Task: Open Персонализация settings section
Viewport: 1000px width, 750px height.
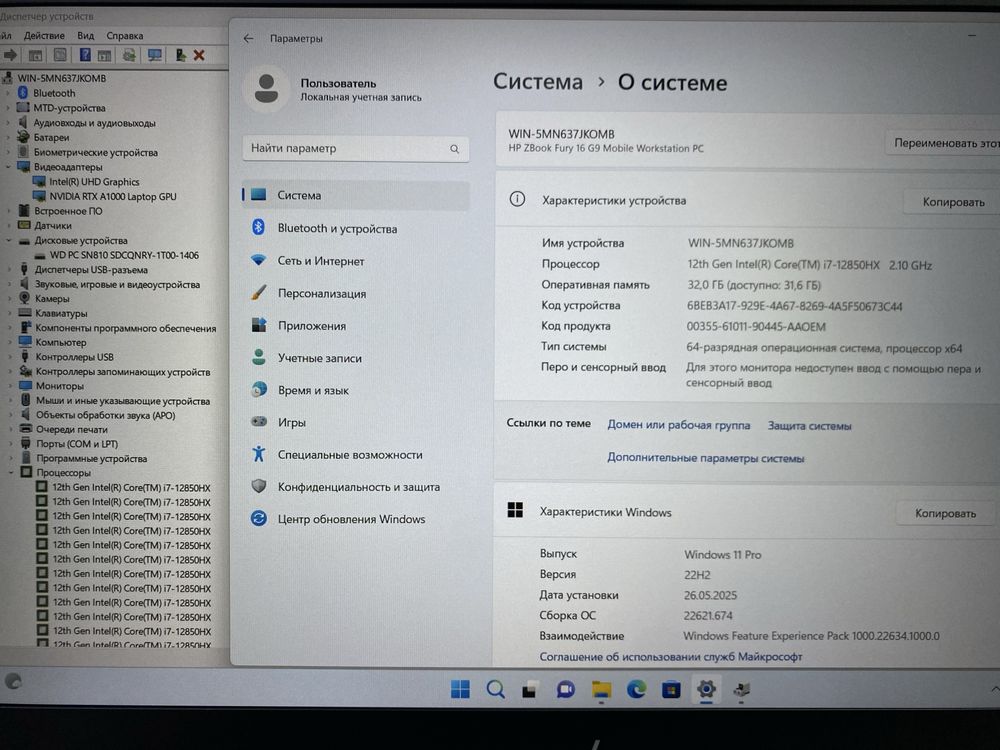Action: 356,293
